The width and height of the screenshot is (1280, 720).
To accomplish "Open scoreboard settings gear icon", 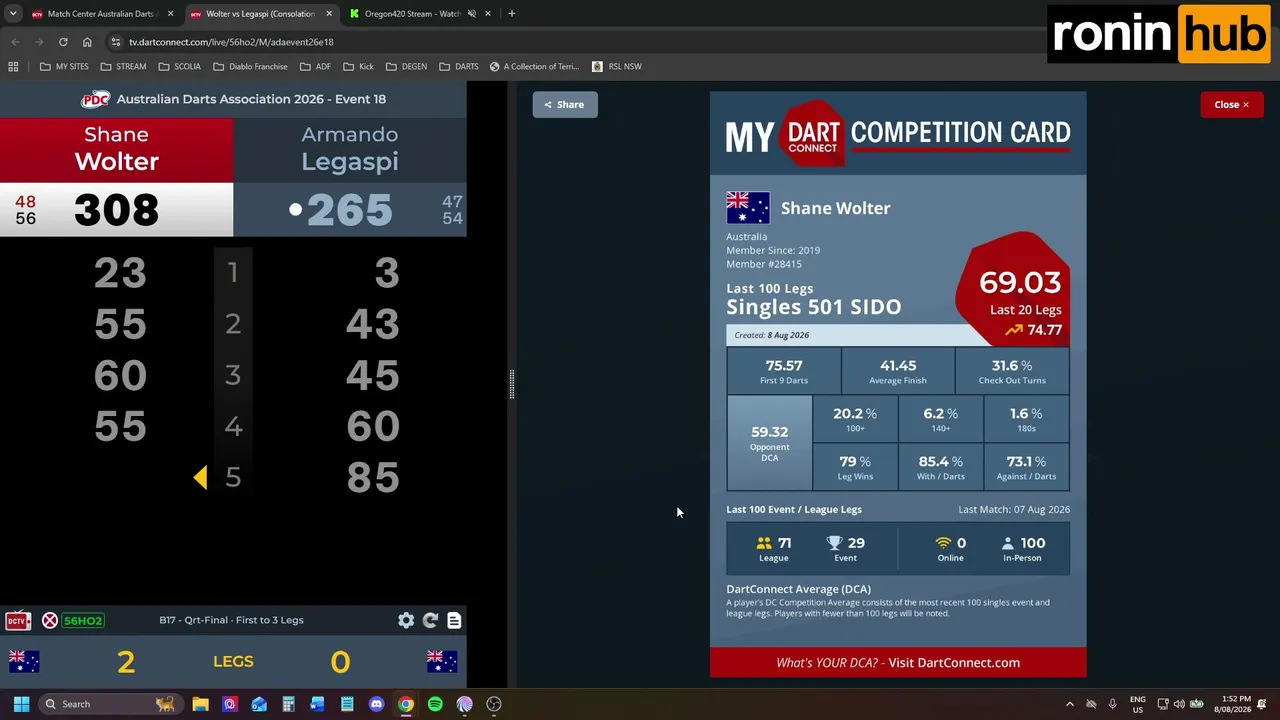I will [406, 620].
